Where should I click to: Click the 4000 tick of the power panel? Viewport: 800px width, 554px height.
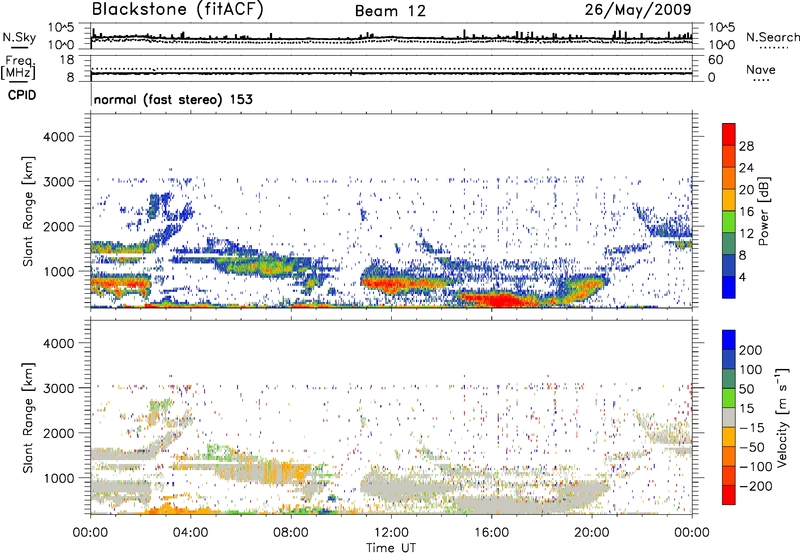pyautogui.click(x=59, y=137)
